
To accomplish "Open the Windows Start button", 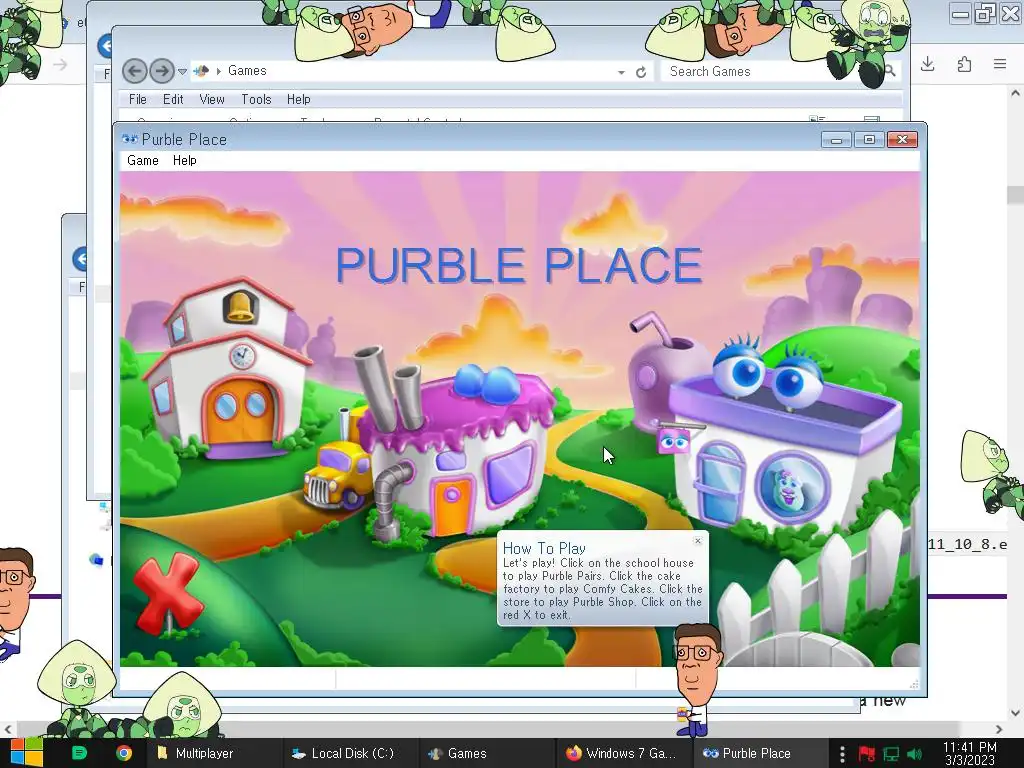I will pyautogui.click(x=27, y=753).
